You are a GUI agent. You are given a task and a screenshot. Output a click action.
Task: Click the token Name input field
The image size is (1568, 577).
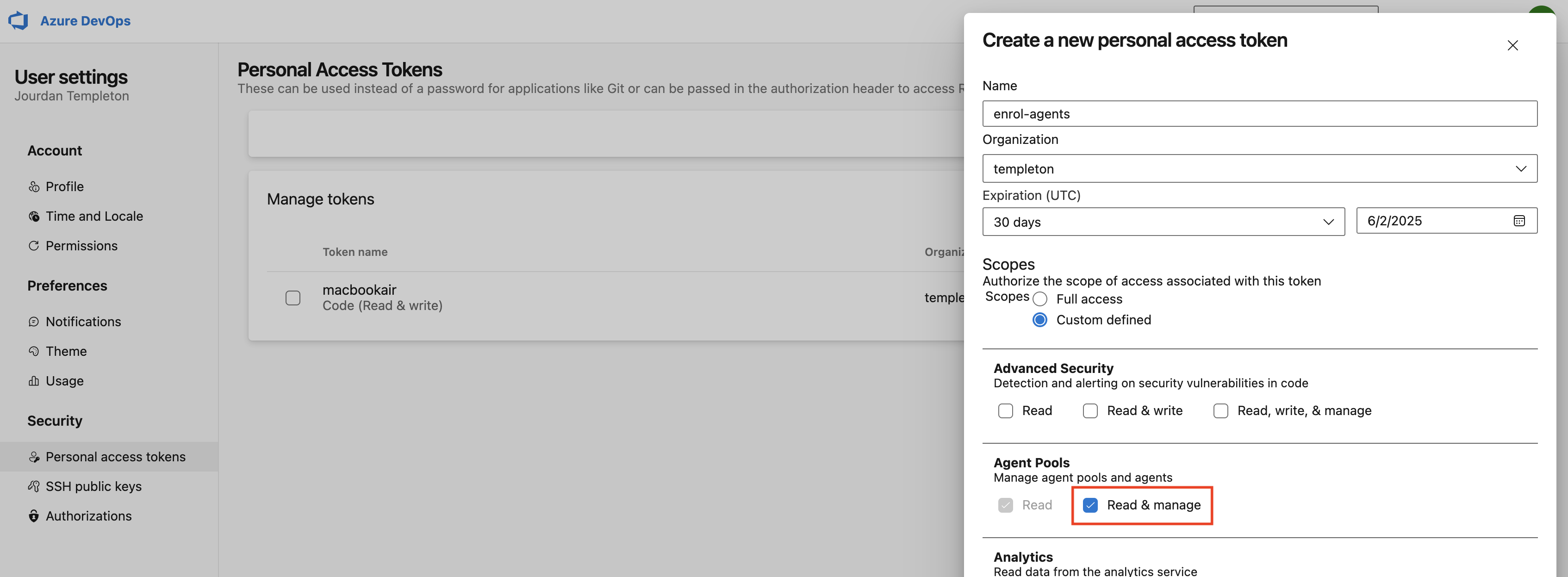[1259, 114]
